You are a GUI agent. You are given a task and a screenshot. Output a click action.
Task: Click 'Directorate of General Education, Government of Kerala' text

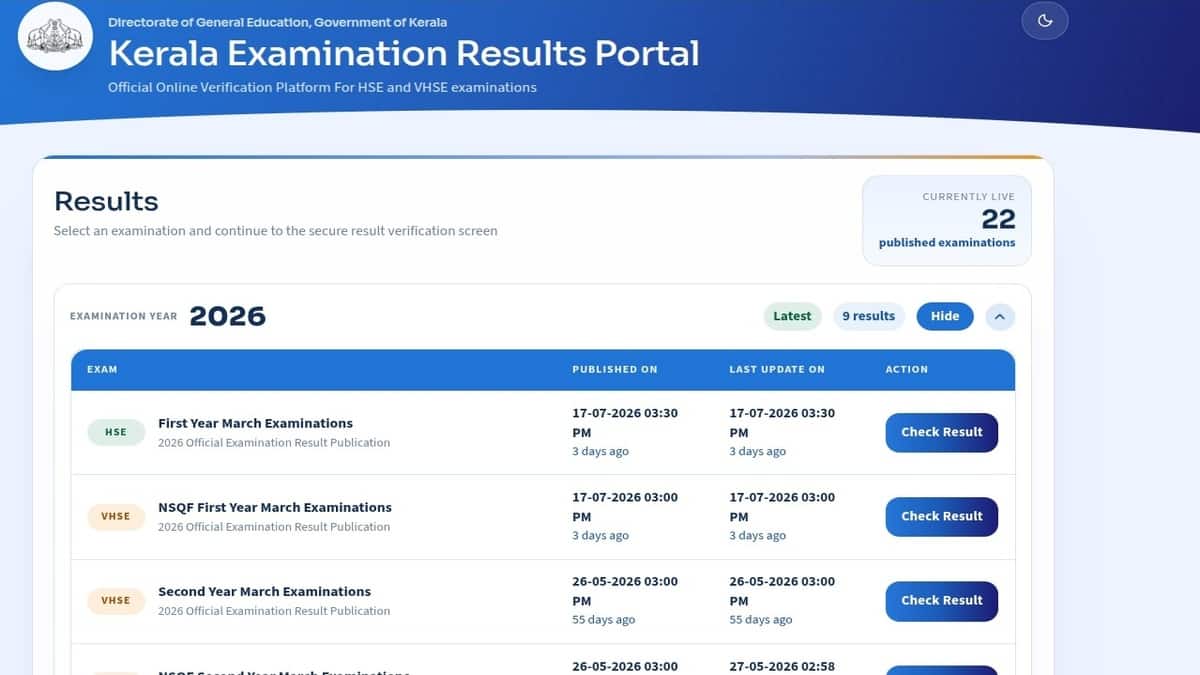(x=278, y=22)
